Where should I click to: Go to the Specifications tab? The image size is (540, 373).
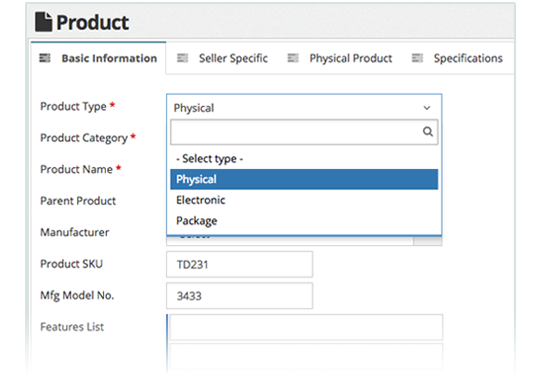pyautogui.click(x=458, y=58)
